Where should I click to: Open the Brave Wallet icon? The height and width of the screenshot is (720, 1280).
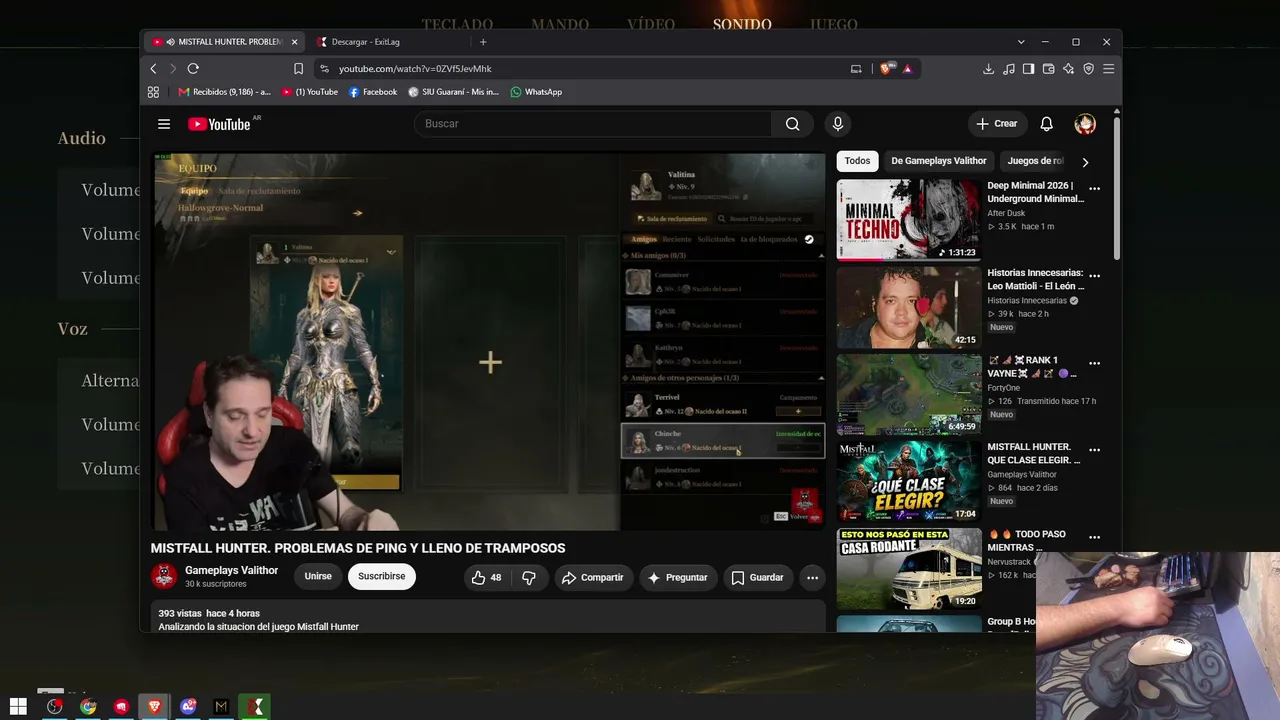(x=1048, y=69)
